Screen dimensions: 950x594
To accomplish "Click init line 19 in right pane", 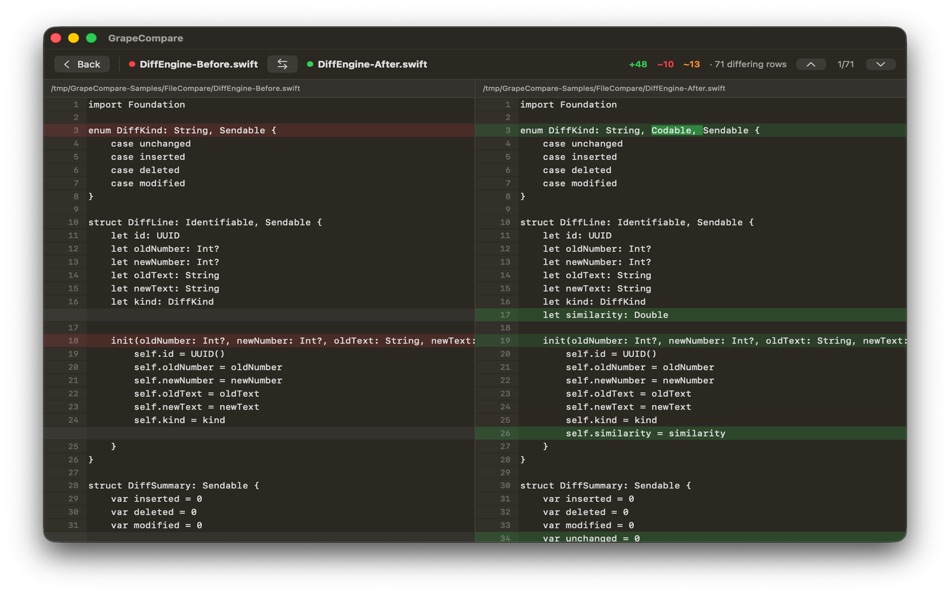I will point(691,341).
